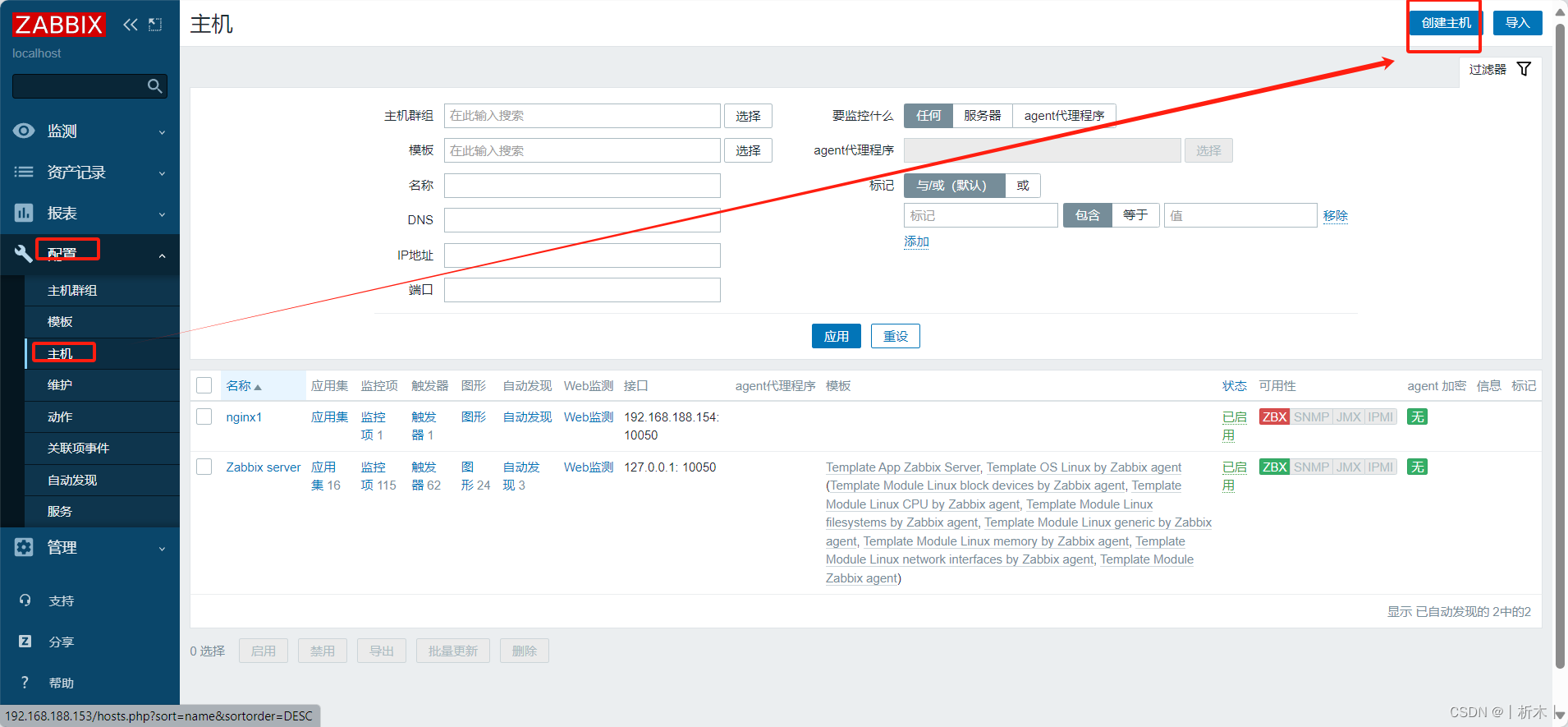Click the SNMP badge for Zabbix server
The width and height of the screenshot is (1568, 727).
[1311, 467]
